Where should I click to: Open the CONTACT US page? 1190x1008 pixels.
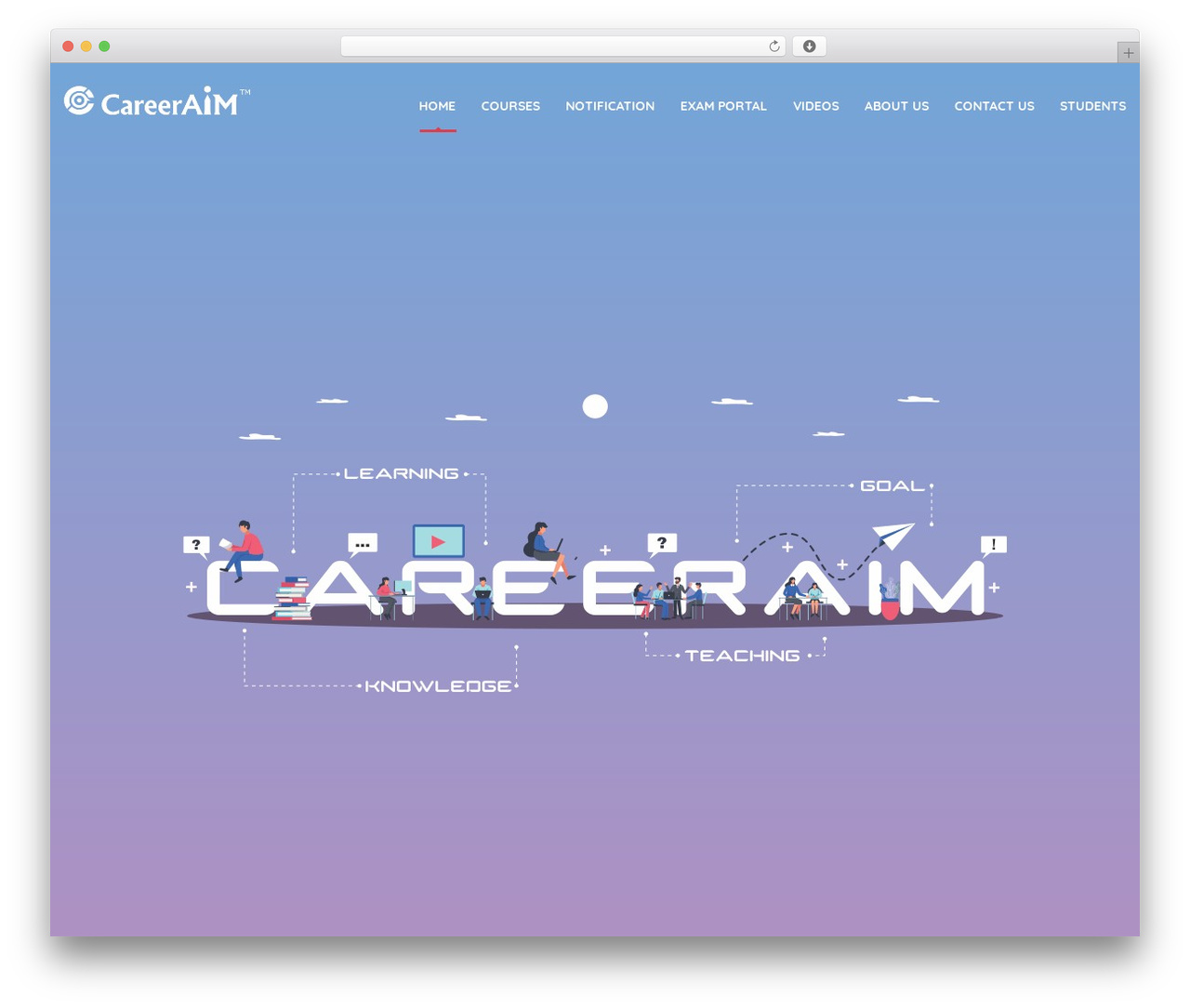tap(994, 106)
